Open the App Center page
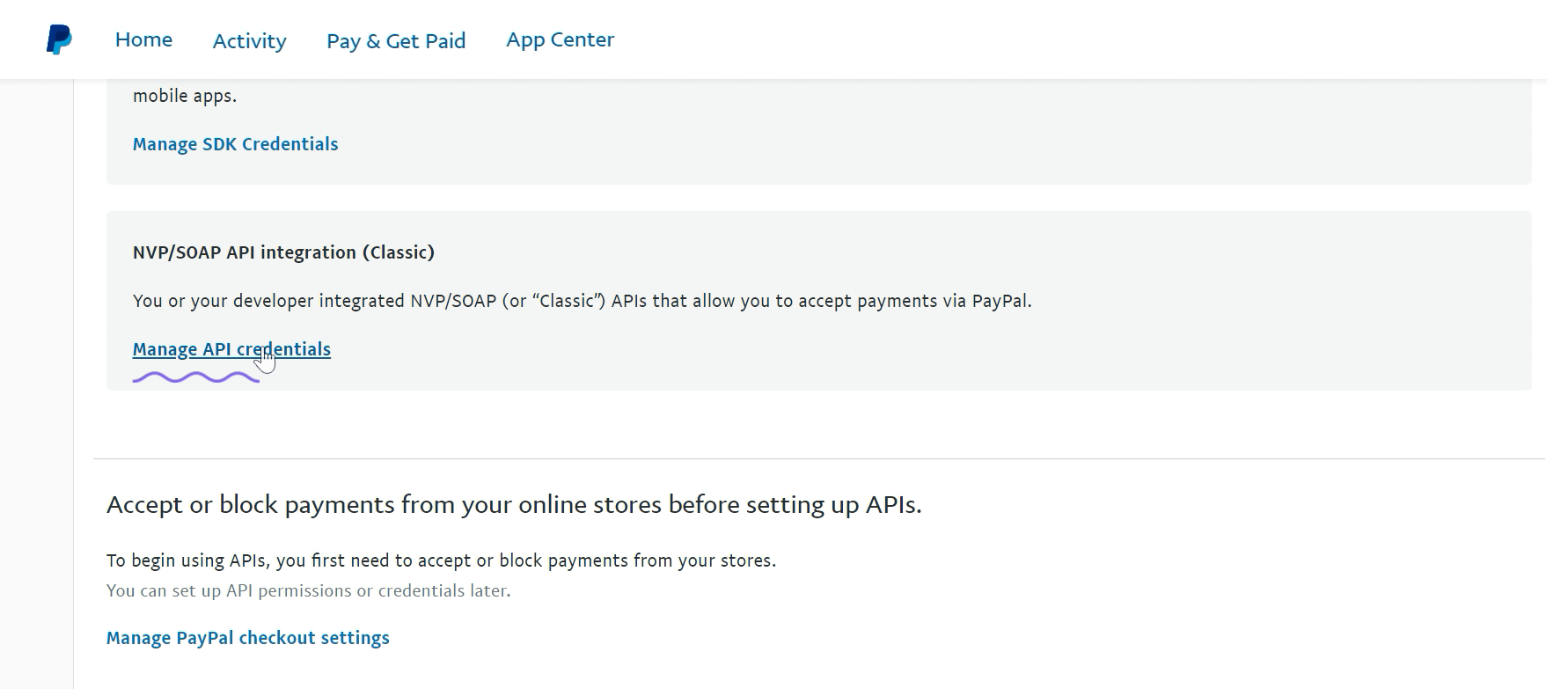This screenshot has height=689, width=1547. tap(560, 40)
